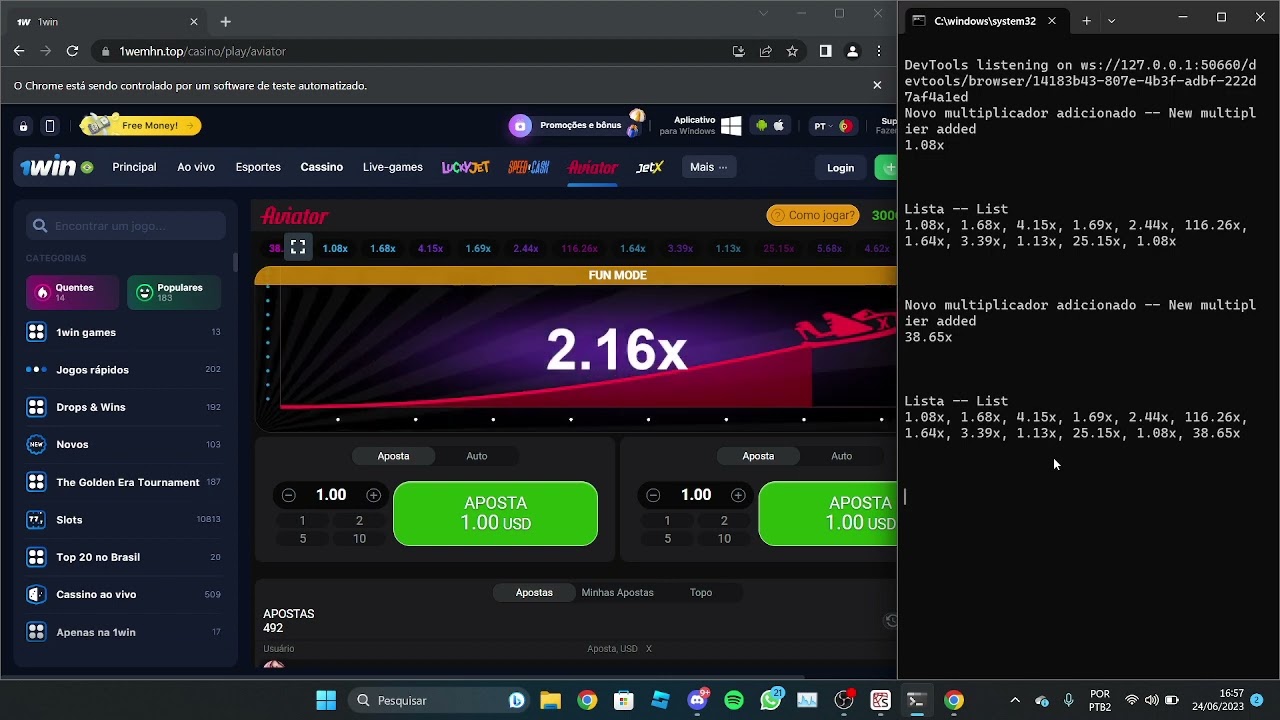Expand the Mais menu
This screenshot has height=720, width=1280.
[709, 167]
